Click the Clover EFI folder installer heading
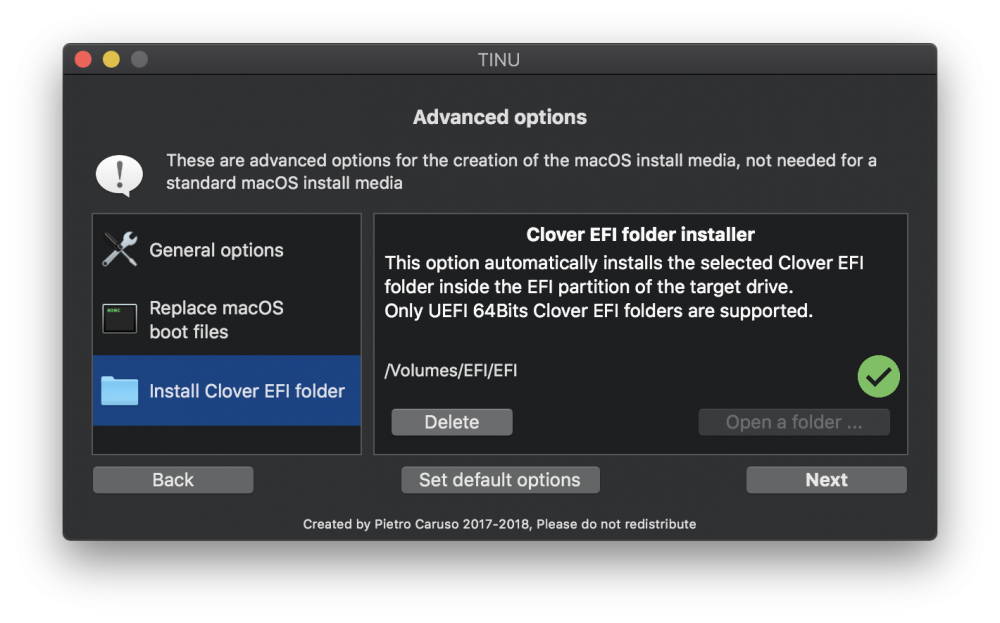 [640, 235]
